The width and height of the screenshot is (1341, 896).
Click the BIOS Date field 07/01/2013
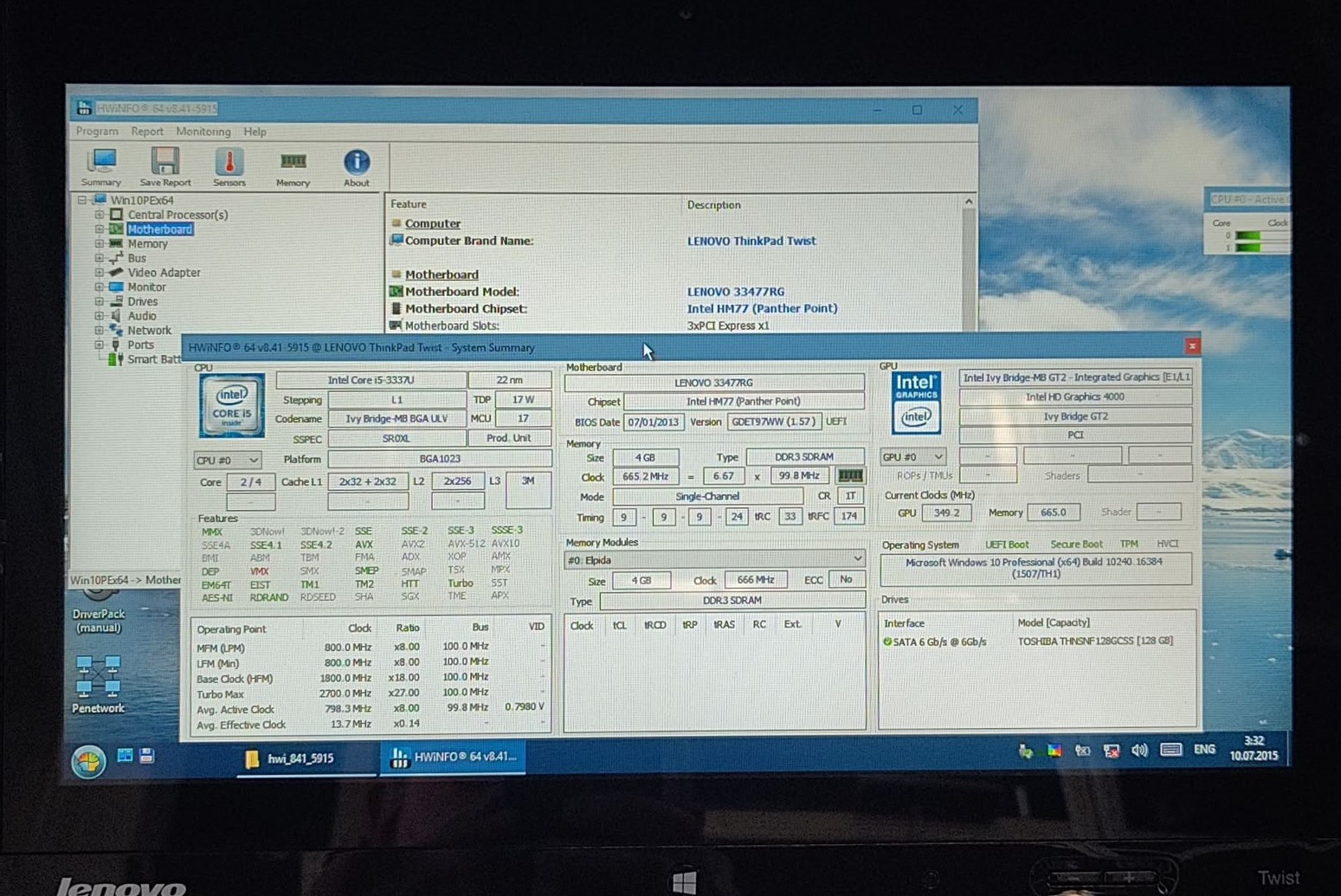tap(654, 422)
